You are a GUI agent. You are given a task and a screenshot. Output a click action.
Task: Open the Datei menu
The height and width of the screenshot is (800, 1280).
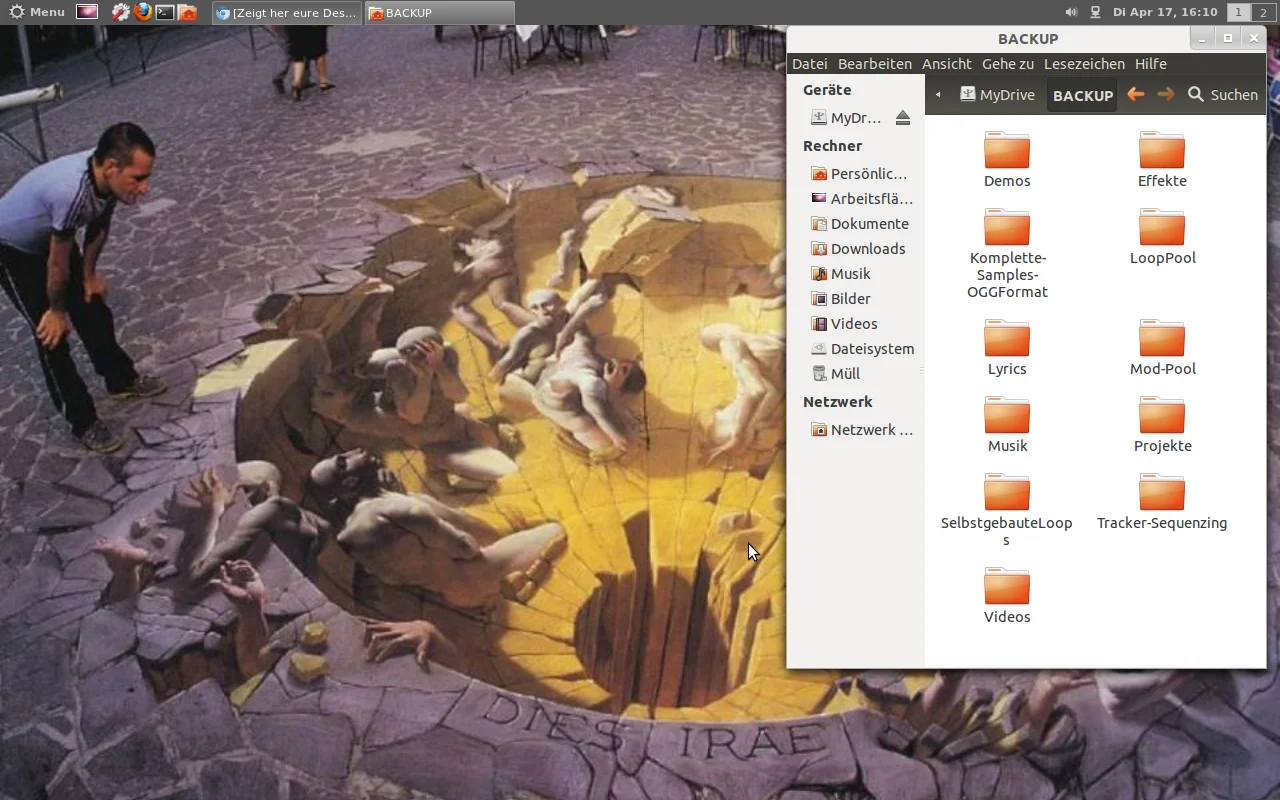coord(810,64)
